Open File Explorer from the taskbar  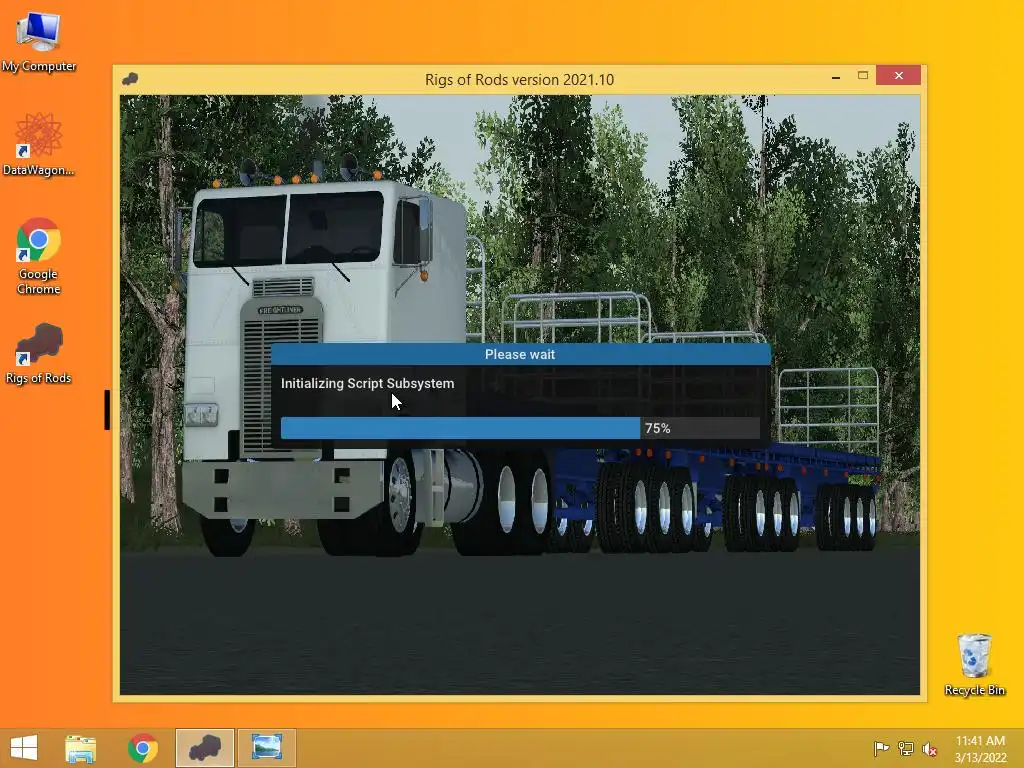click(80, 748)
